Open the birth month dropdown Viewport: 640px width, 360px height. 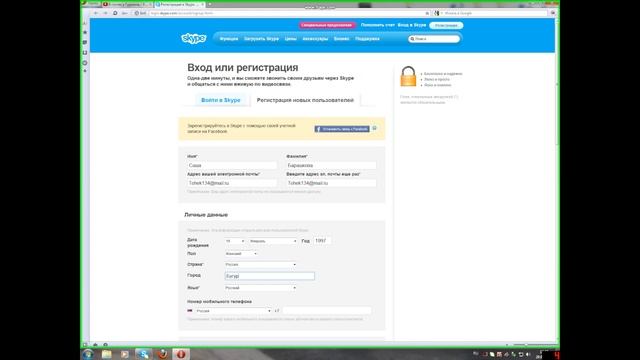[273, 241]
